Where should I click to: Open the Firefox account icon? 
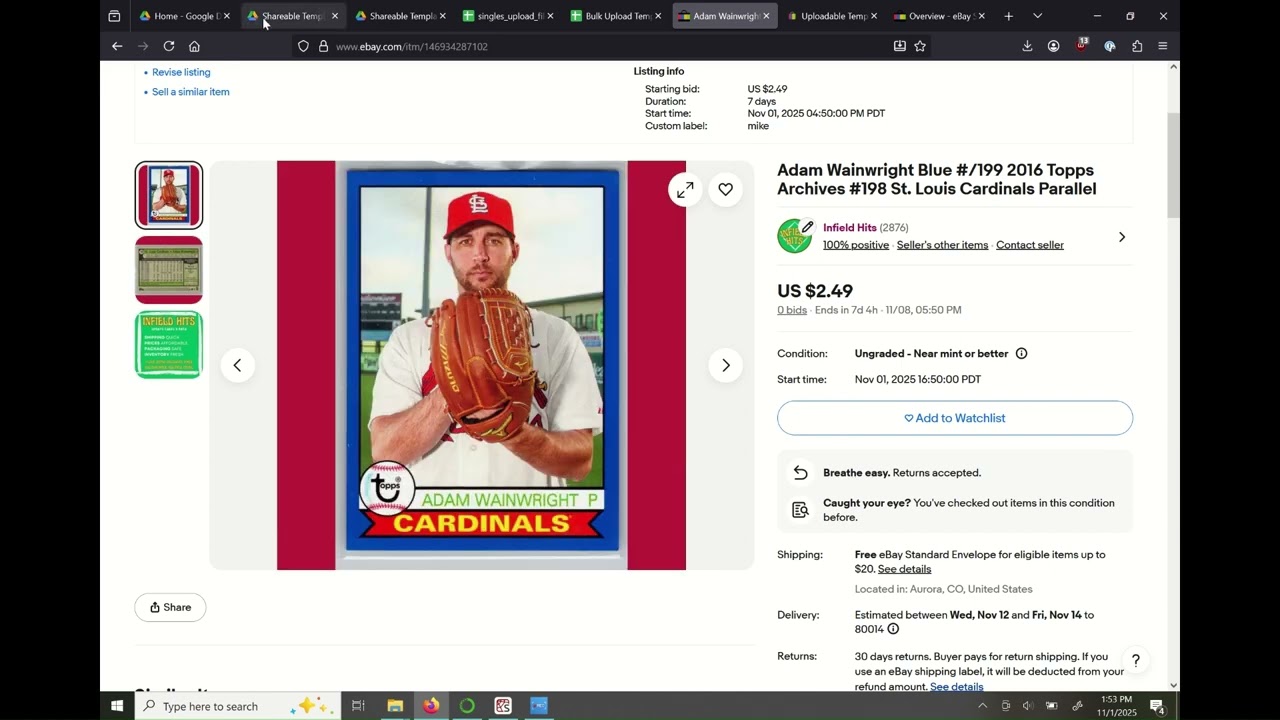(x=1053, y=46)
